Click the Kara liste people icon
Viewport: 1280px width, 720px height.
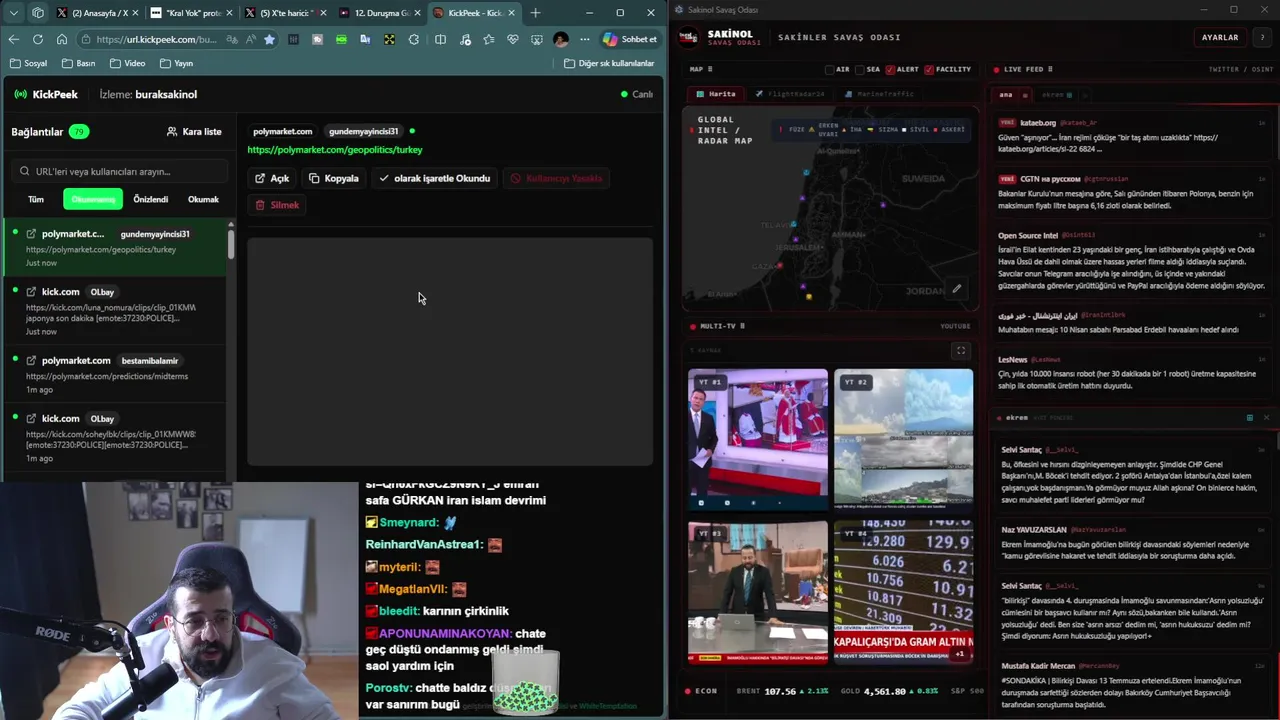[172, 132]
